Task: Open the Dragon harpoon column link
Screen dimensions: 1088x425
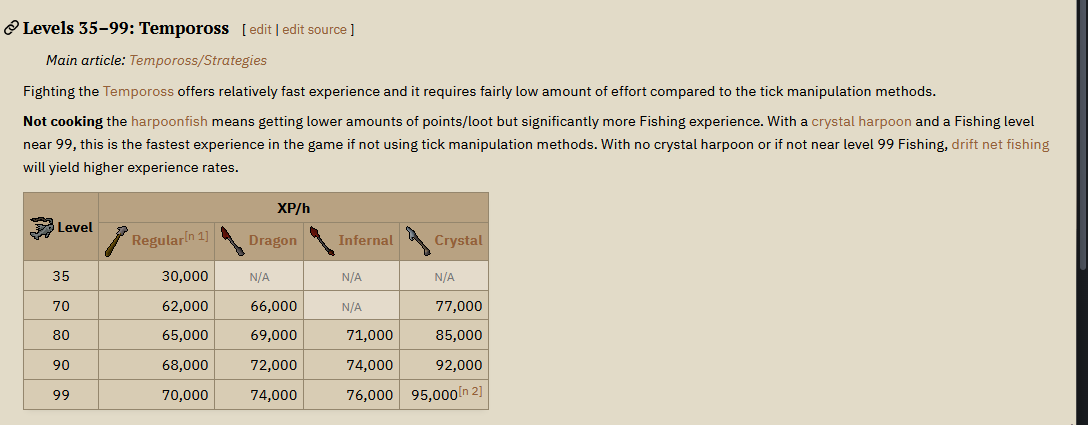Action: 273,240
